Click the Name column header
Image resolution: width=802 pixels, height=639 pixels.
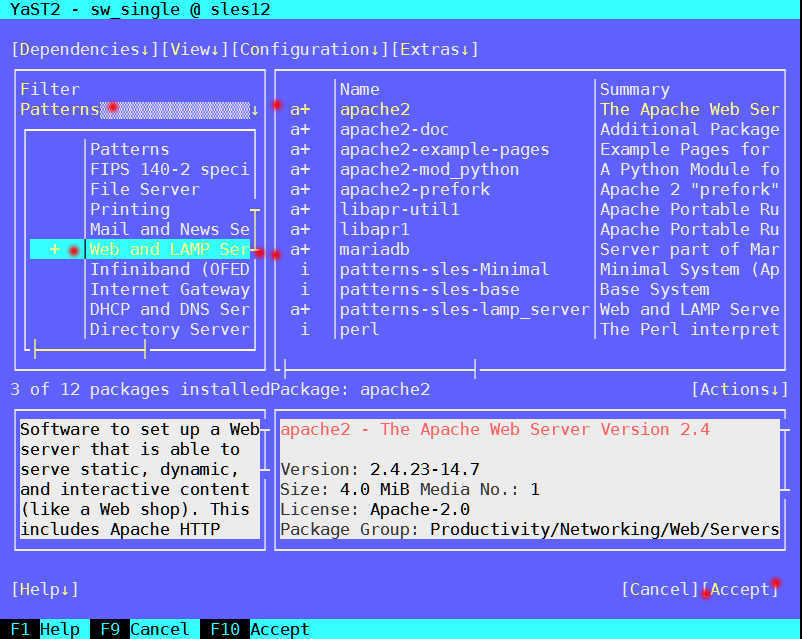359,90
